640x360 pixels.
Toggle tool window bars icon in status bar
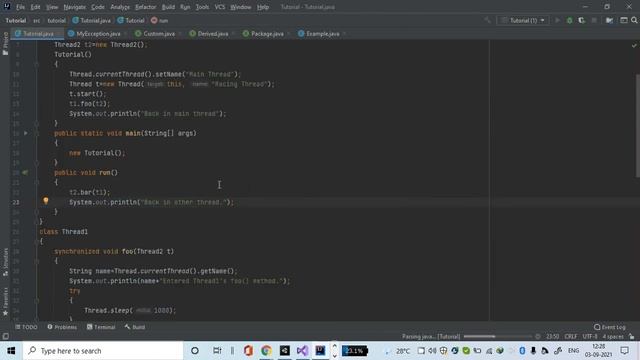pos(6,336)
